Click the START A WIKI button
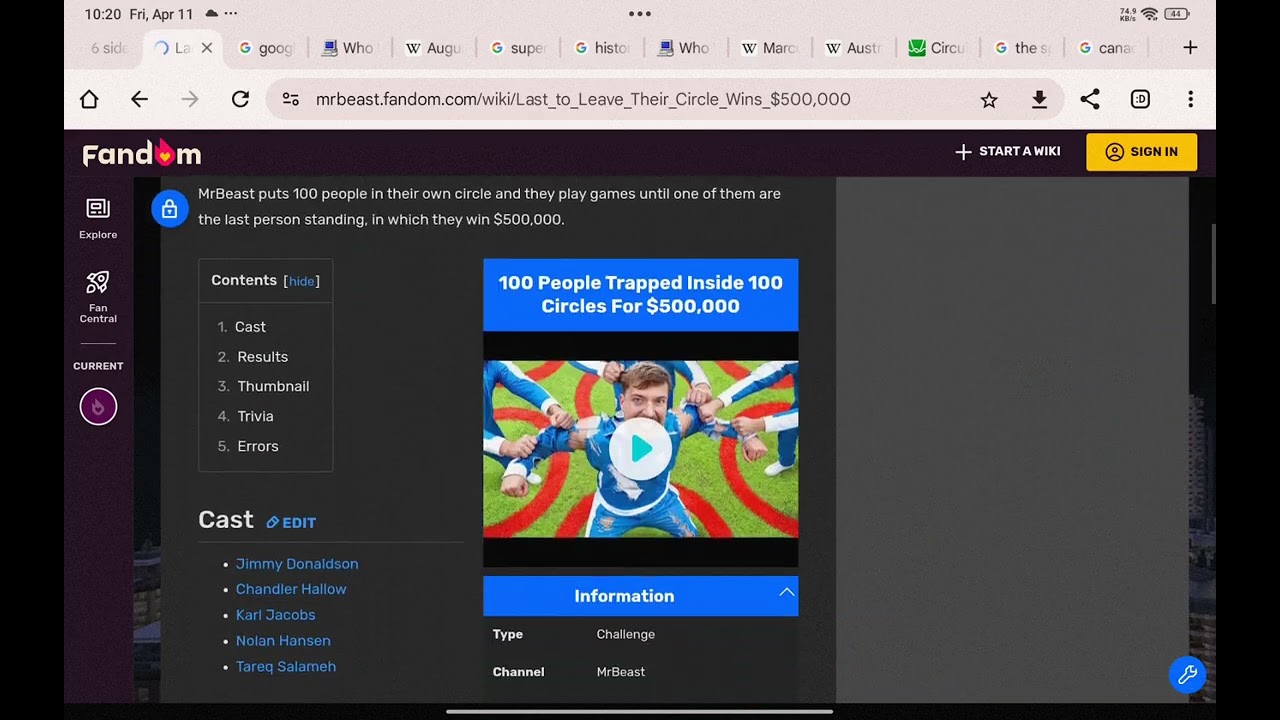Screen dimensions: 1280x720 [x=1008, y=151]
